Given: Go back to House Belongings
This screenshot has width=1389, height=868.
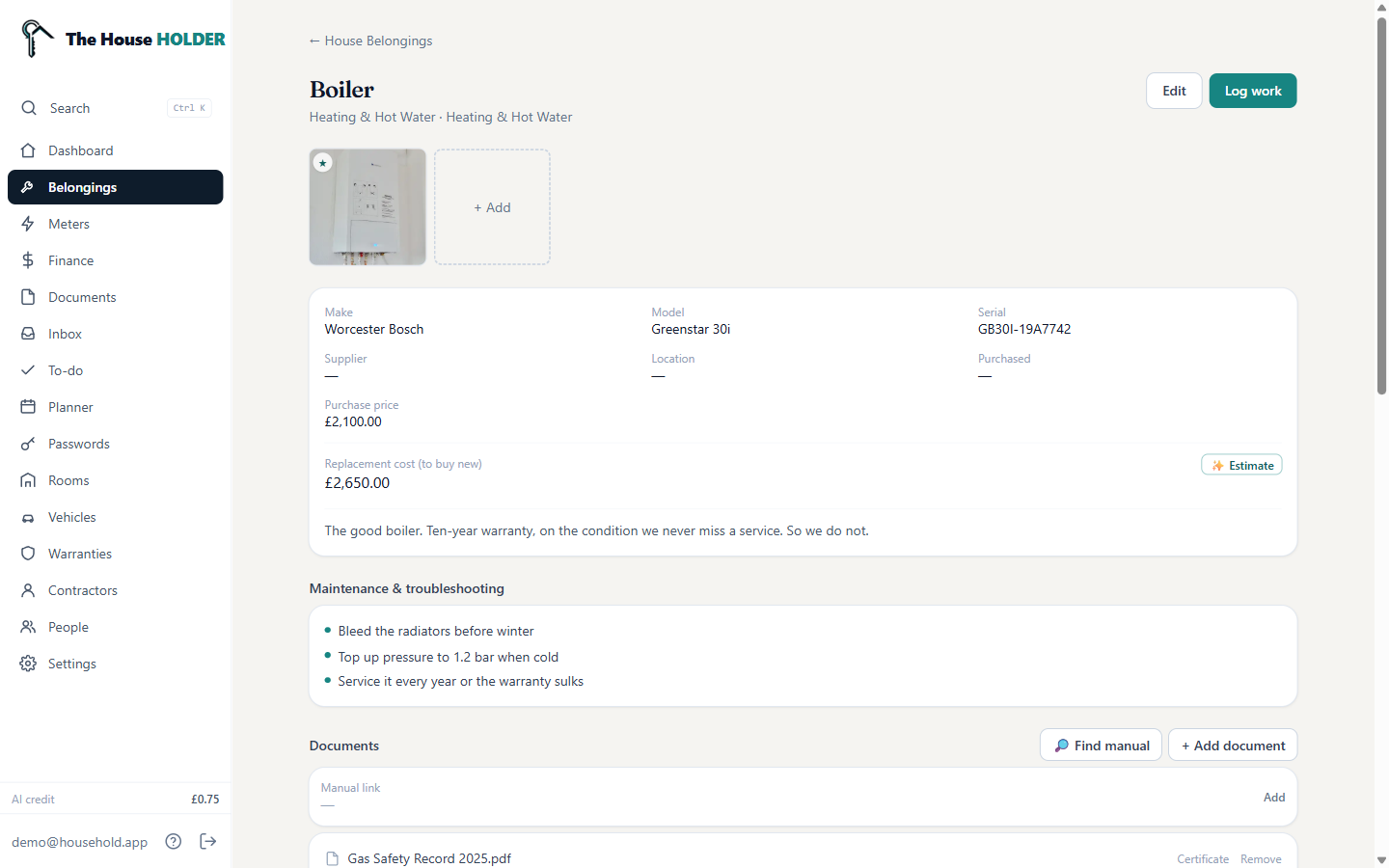Looking at the screenshot, I should click(x=370, y=41).
